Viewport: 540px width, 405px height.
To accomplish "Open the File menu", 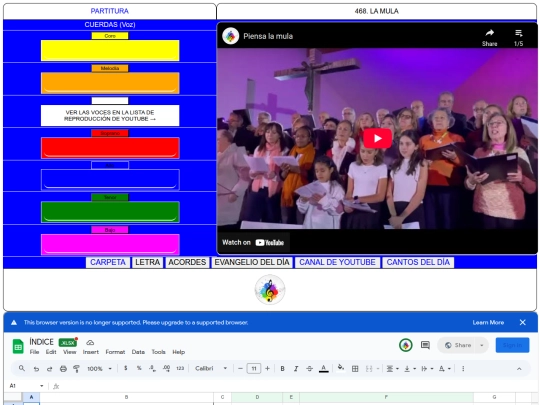I will point(34,352).
